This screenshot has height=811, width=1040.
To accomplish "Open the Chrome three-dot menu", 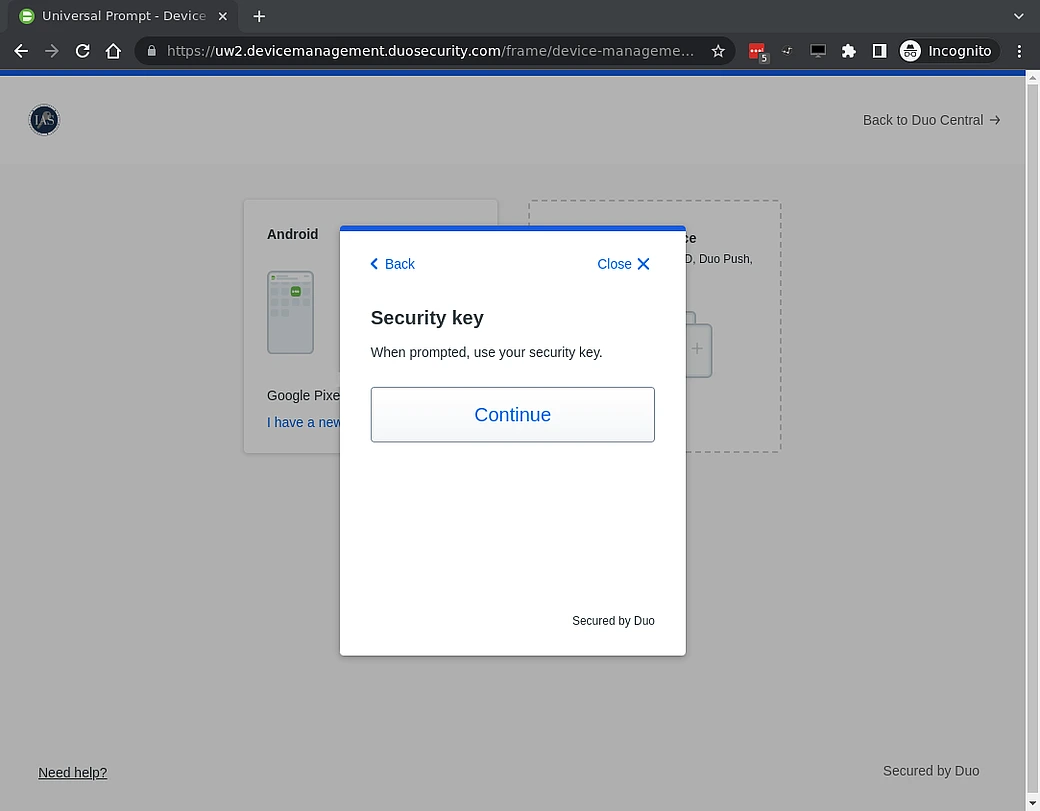I will [x=1019, y=51].
